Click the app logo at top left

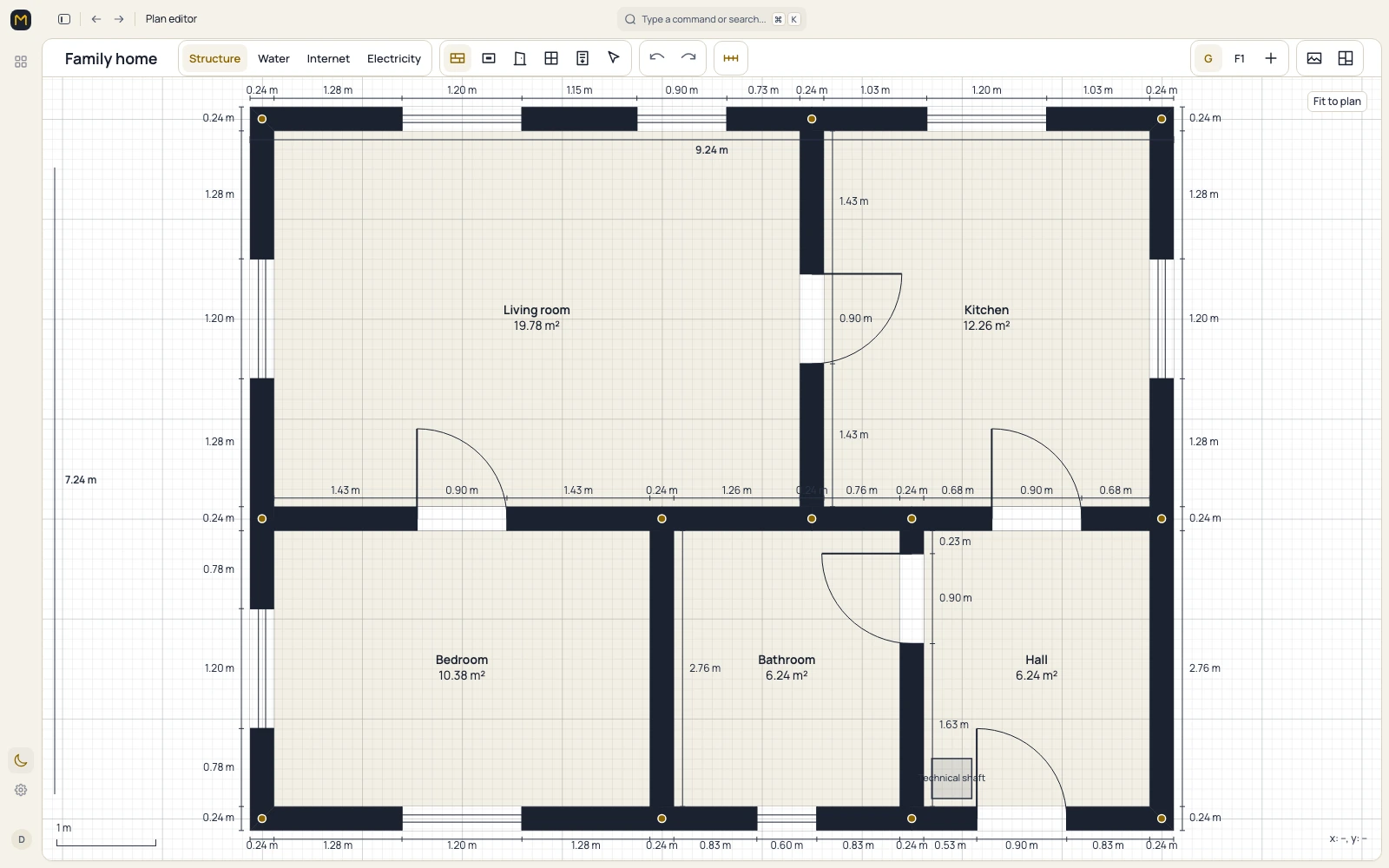coord(21,19)
